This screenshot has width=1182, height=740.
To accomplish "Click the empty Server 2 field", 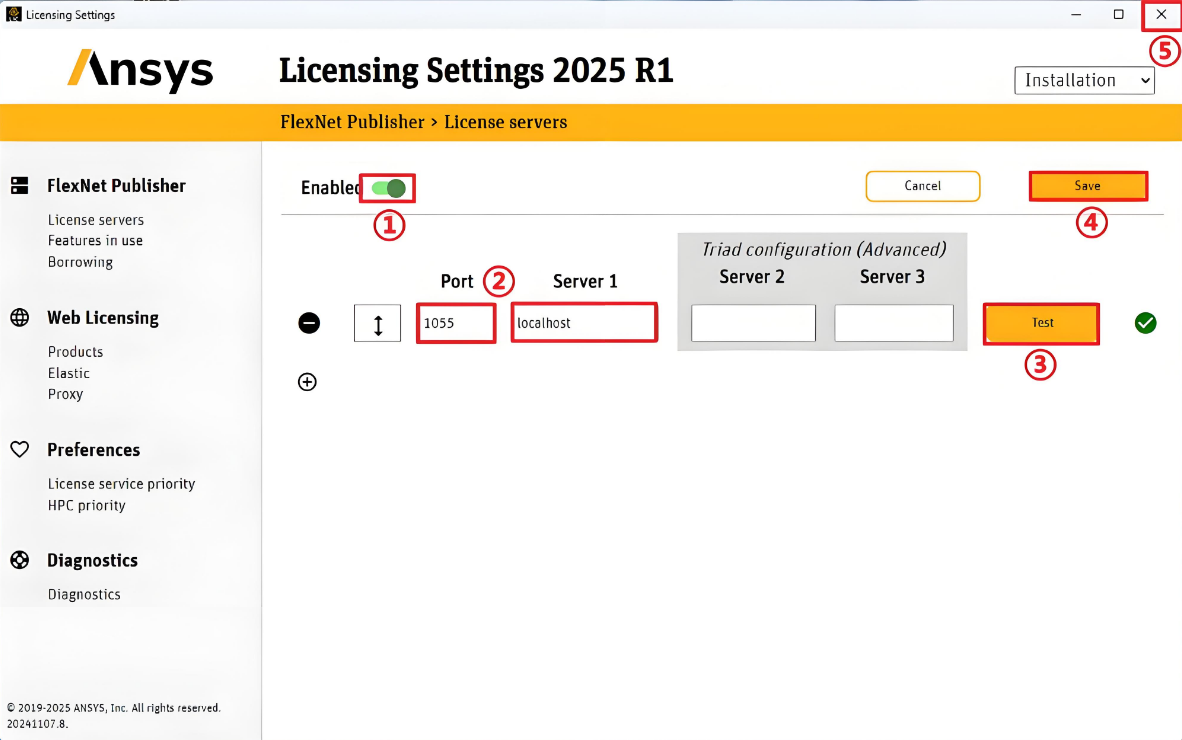I will (753, 323).
